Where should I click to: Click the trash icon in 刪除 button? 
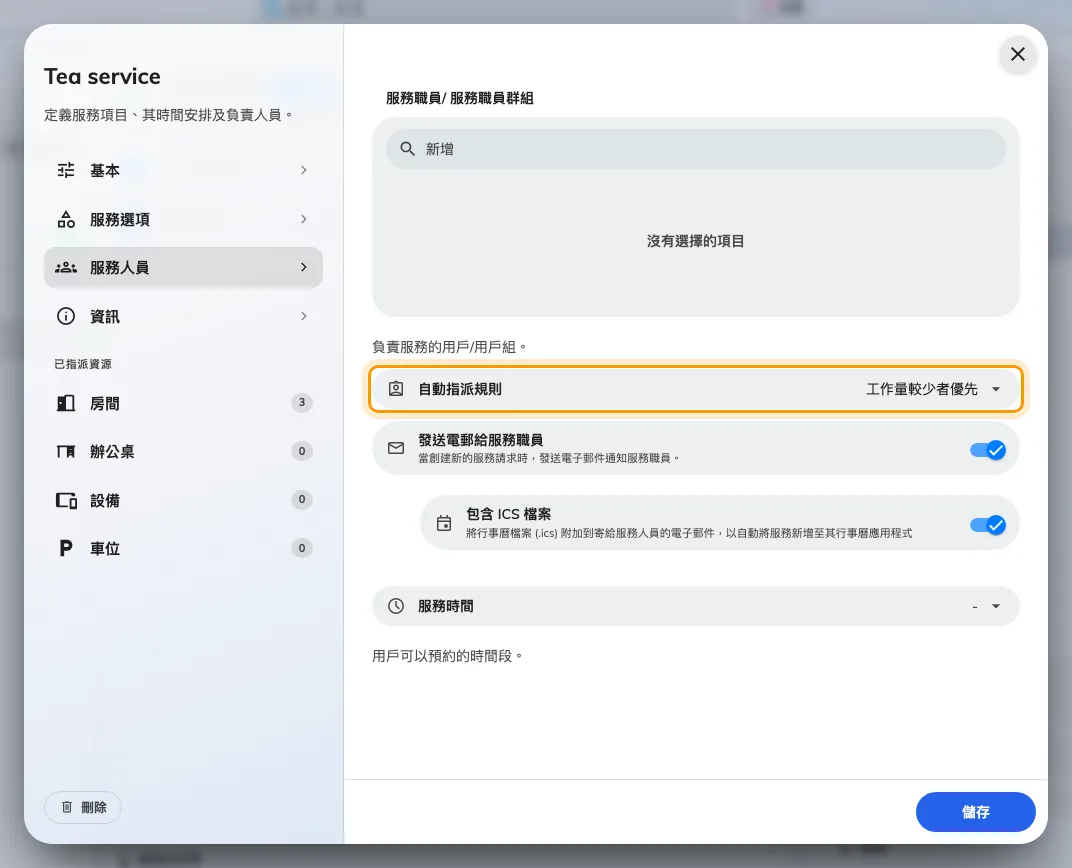[x=67, y=807]
